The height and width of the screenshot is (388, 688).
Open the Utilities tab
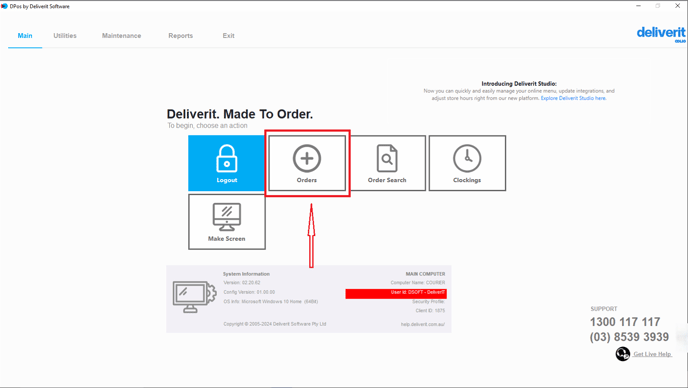click(65, 36)
